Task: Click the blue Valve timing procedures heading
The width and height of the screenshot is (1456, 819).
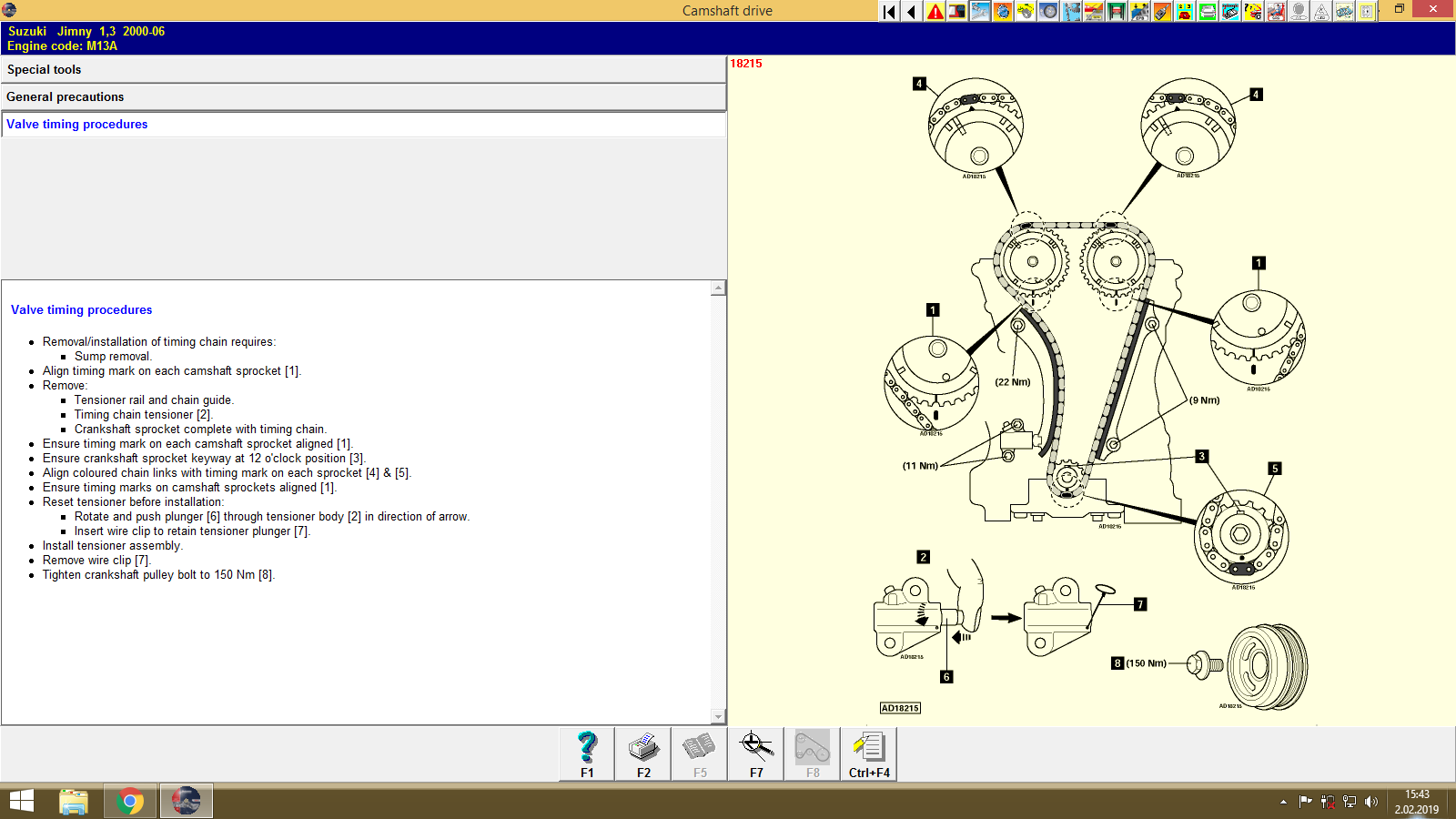Action: tap(81, 309)
